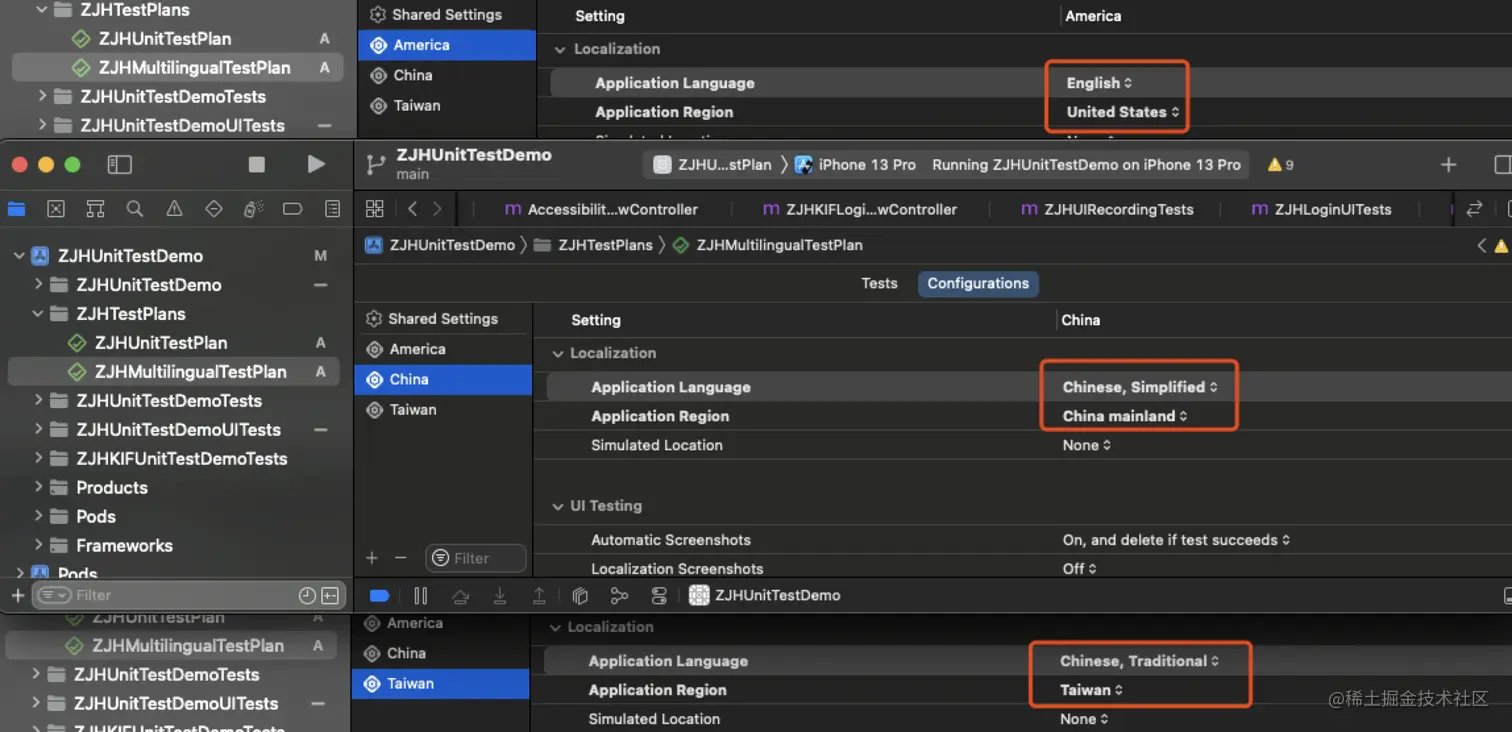Open the Accessibilit...wController editor tab
This screenshot has height=732, width=1512.
[x=601, y=209]
